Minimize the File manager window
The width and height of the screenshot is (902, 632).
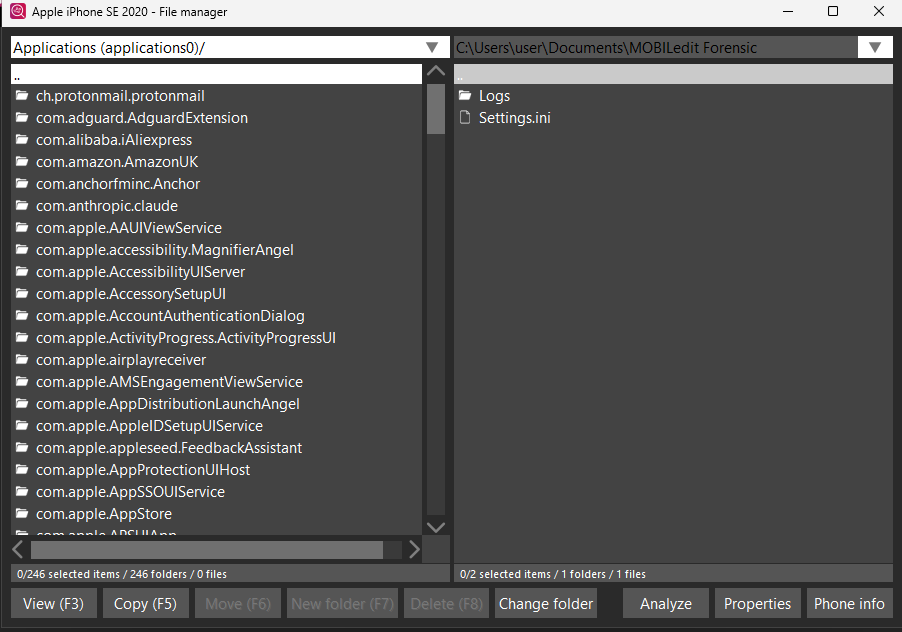(x=788, y=12)
